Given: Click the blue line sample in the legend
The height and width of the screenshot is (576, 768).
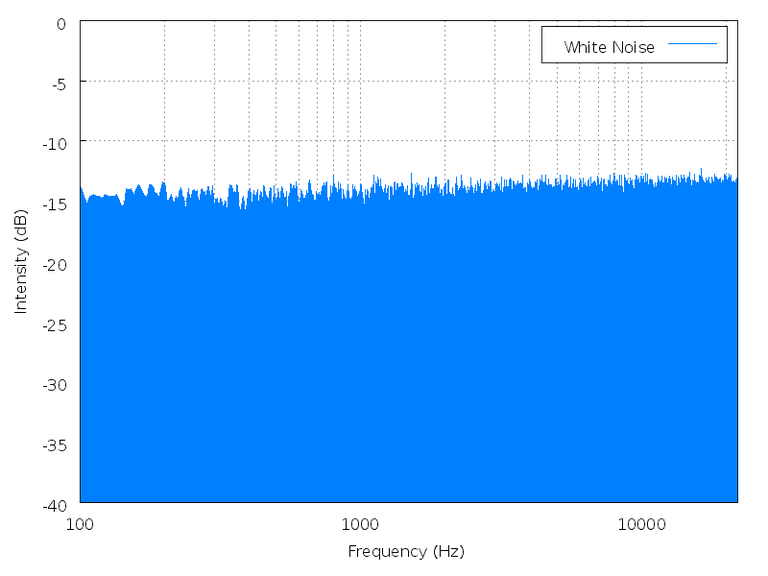Looking at the screenshot, I should 692,44.
